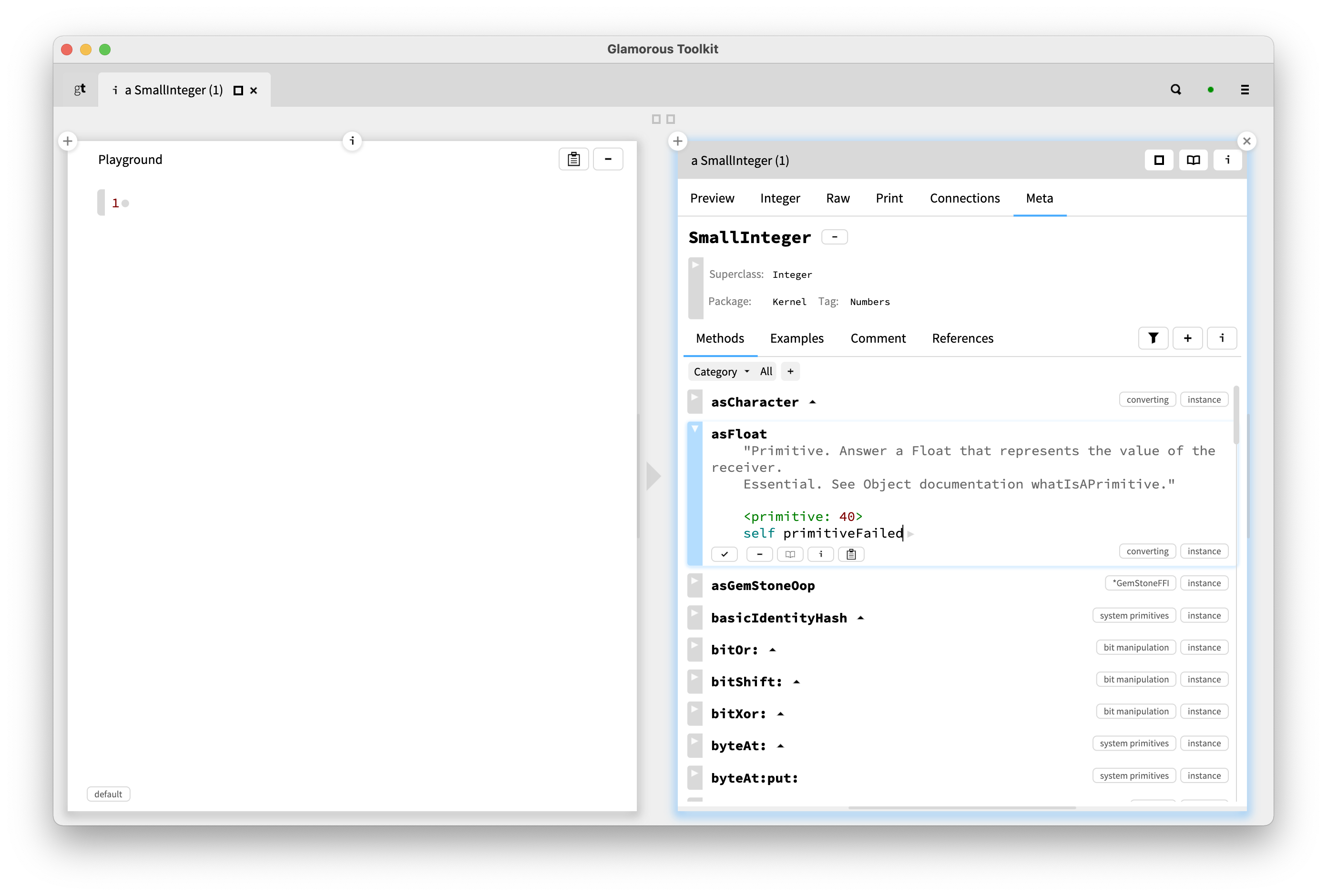
Task: Click the converting category tag on asFloat
Action: point(1147,550)
